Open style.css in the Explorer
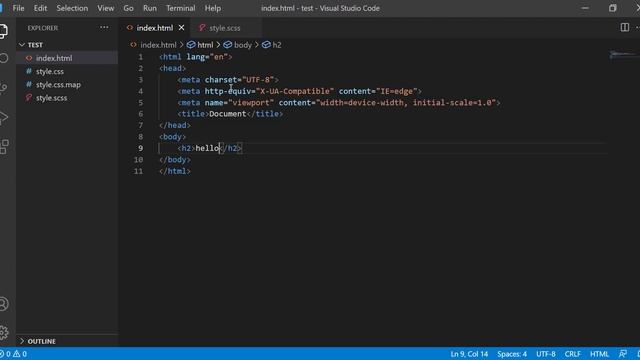 67,71
